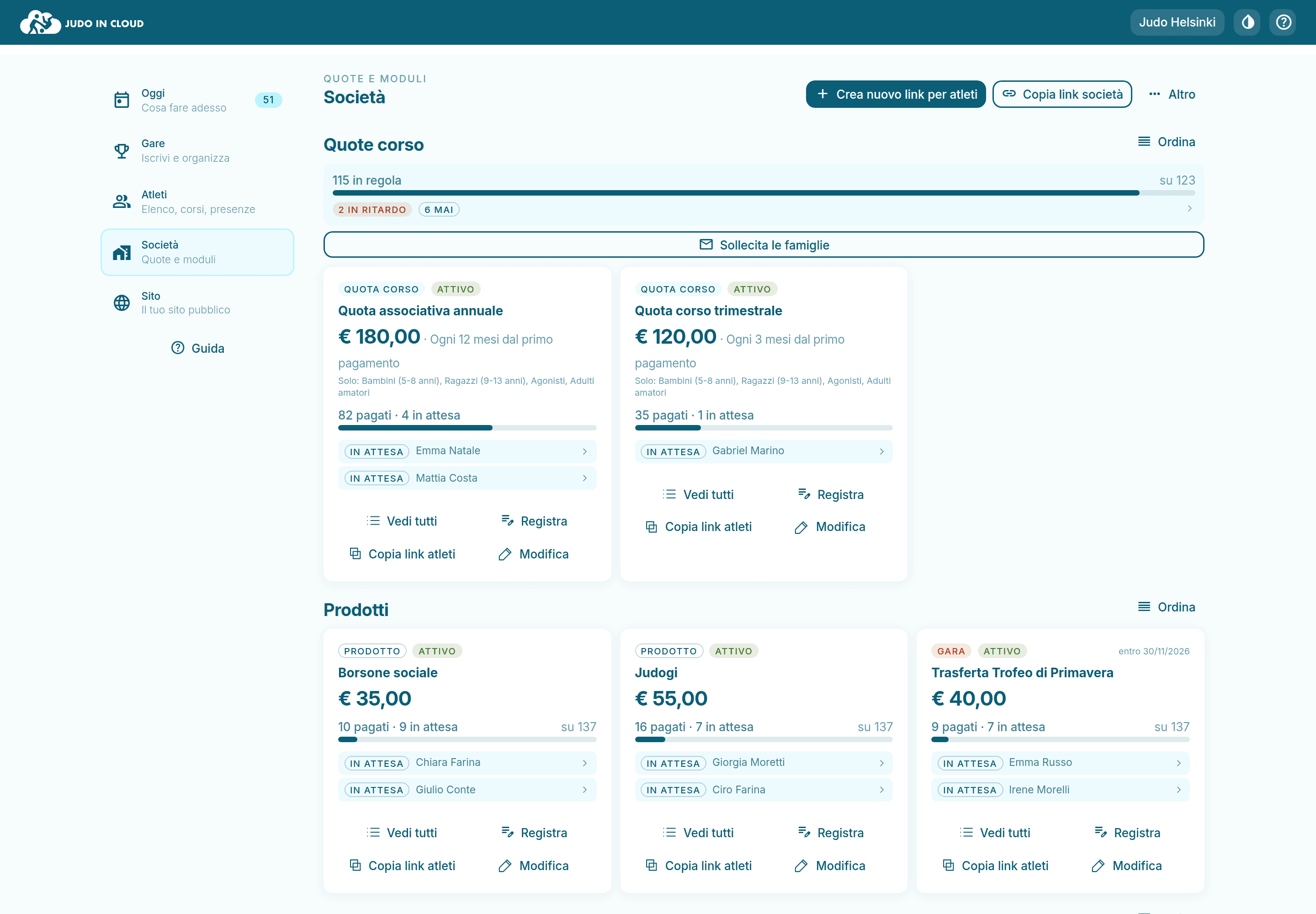
Task: Copia link atleti for Quota corso trimestrale
Action: tap(699, 527)
